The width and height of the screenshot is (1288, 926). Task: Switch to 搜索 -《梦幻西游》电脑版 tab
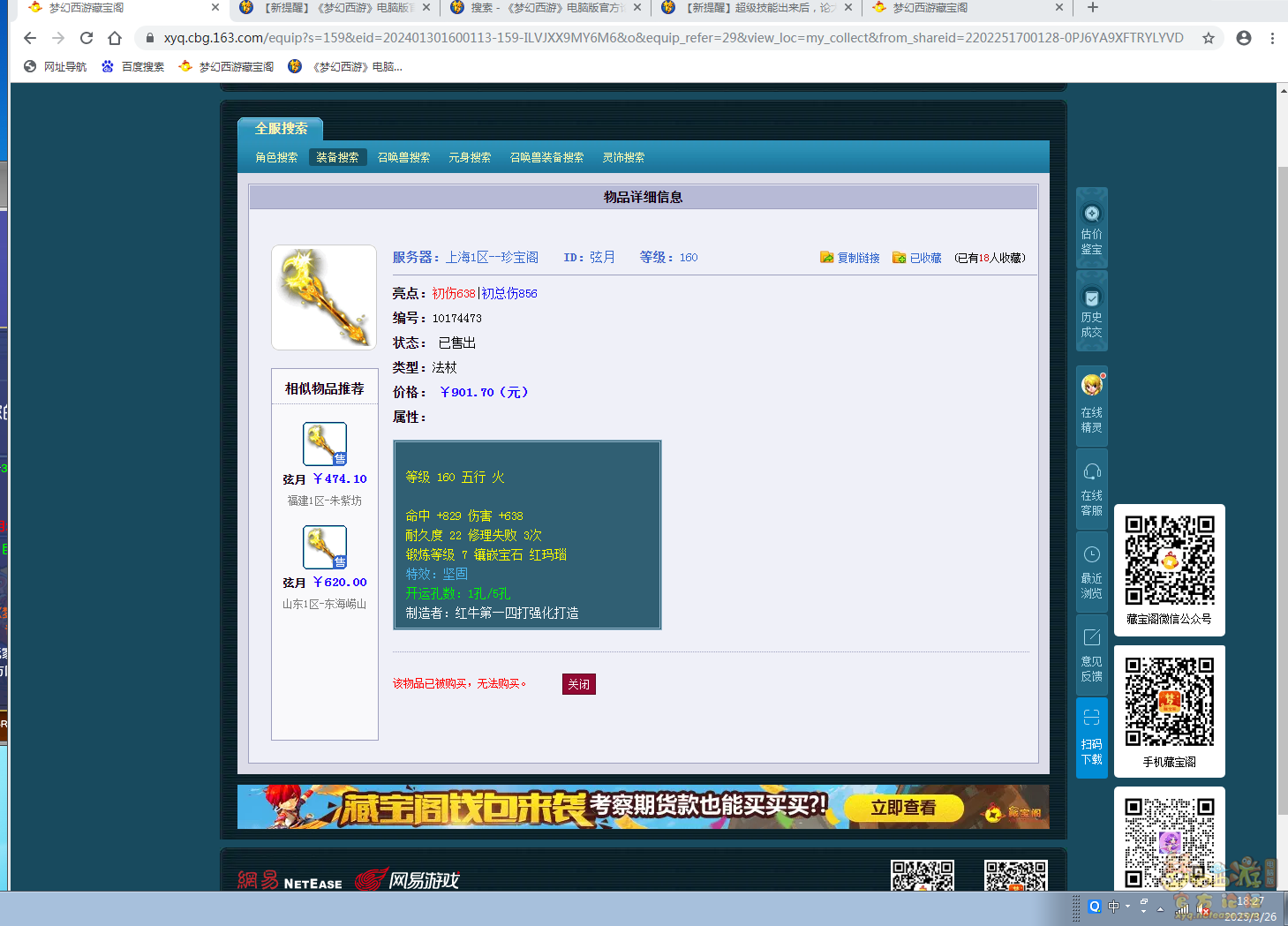[x=544, y=7]
